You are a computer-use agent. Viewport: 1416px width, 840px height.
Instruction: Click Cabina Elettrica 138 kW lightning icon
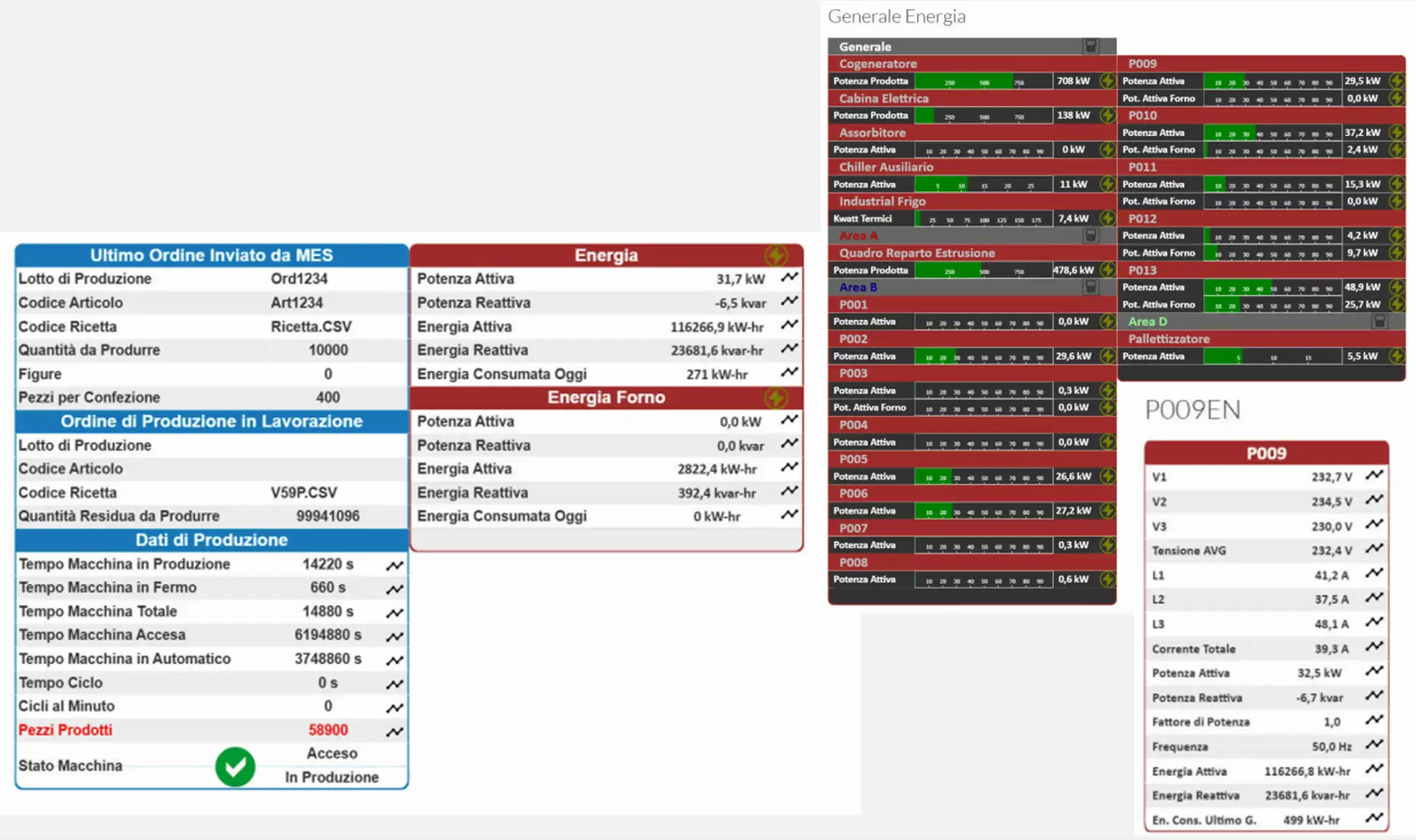pyautogui.click(x=1108, y=115)
